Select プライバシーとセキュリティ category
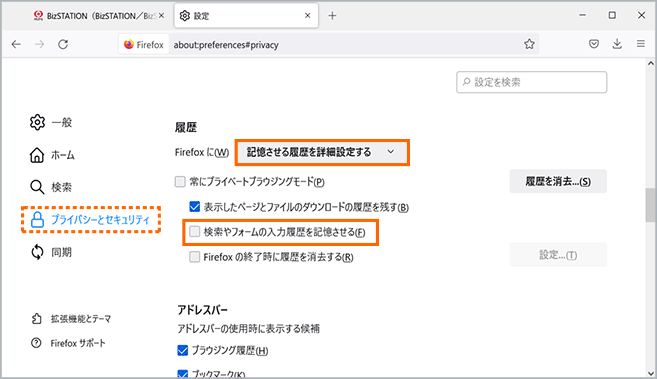The image size is (657, 379). point(91,219)
